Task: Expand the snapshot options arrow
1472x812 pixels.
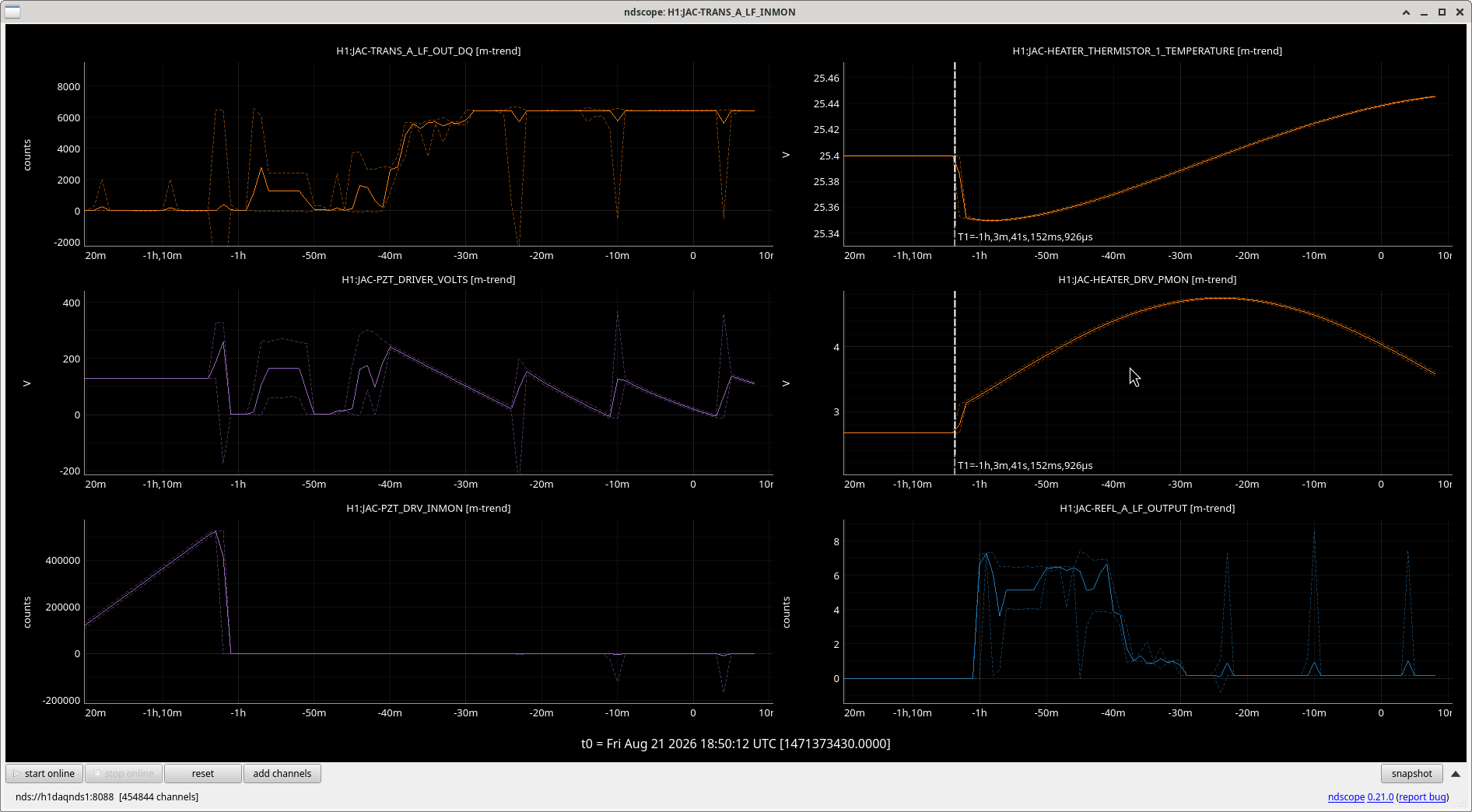Action: coord(1456,774)
